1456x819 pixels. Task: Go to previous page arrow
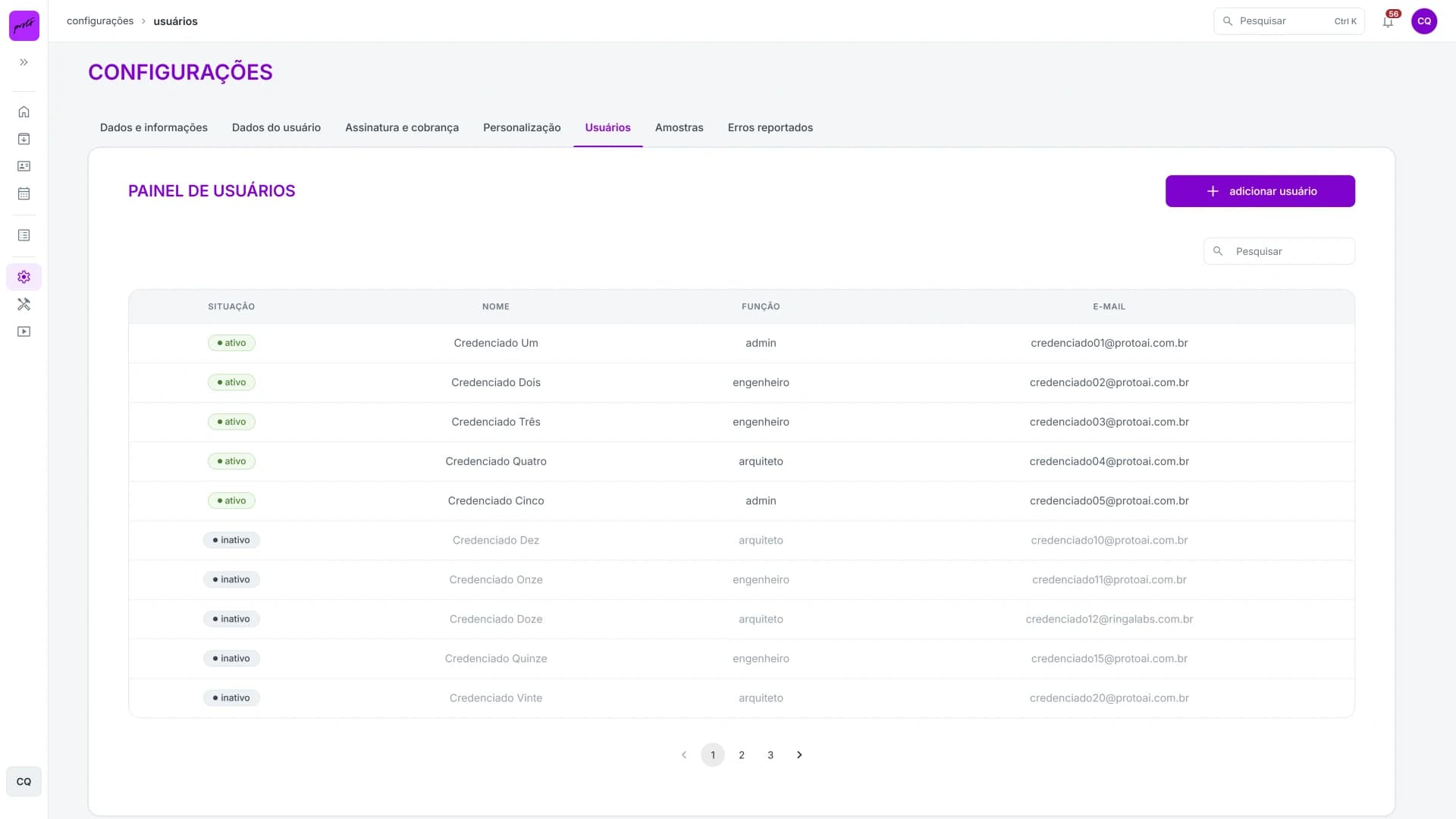click(x=684, y=755)
